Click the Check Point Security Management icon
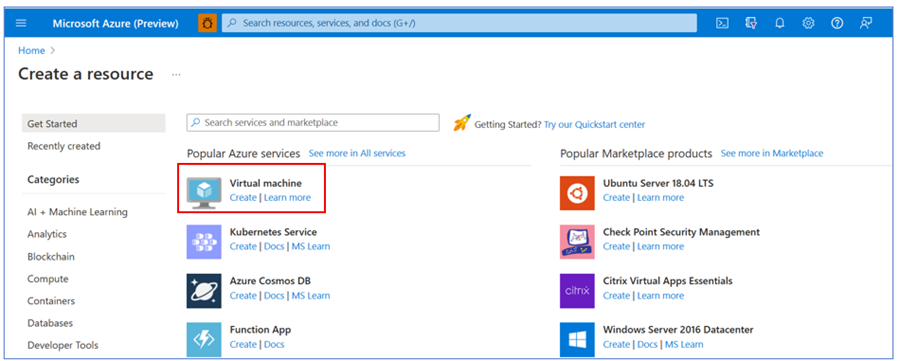Viewport: 900px width, 361px height. tap(577, 242)
